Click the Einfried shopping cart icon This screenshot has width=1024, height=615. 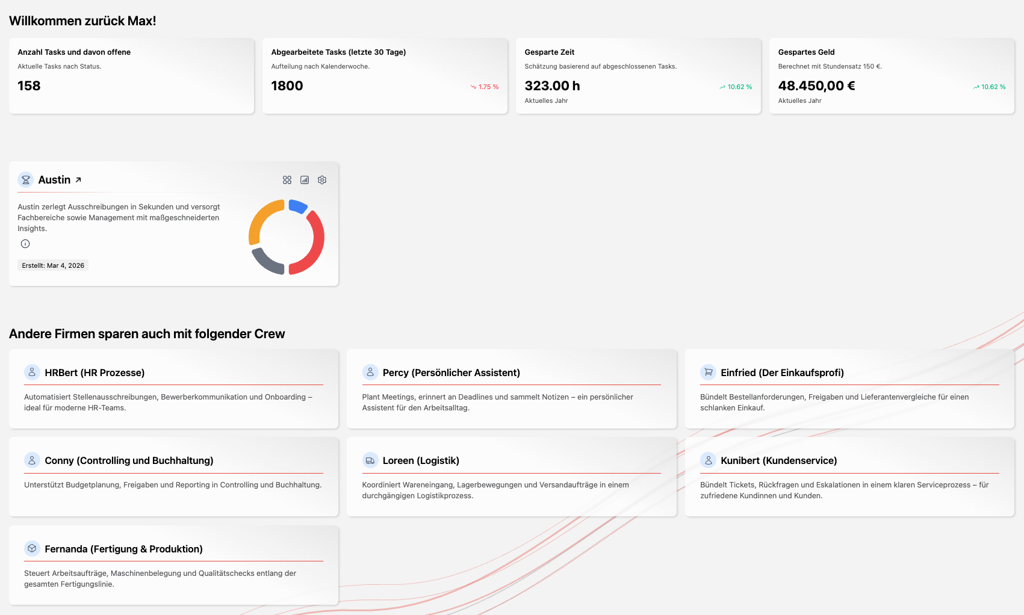708,372
